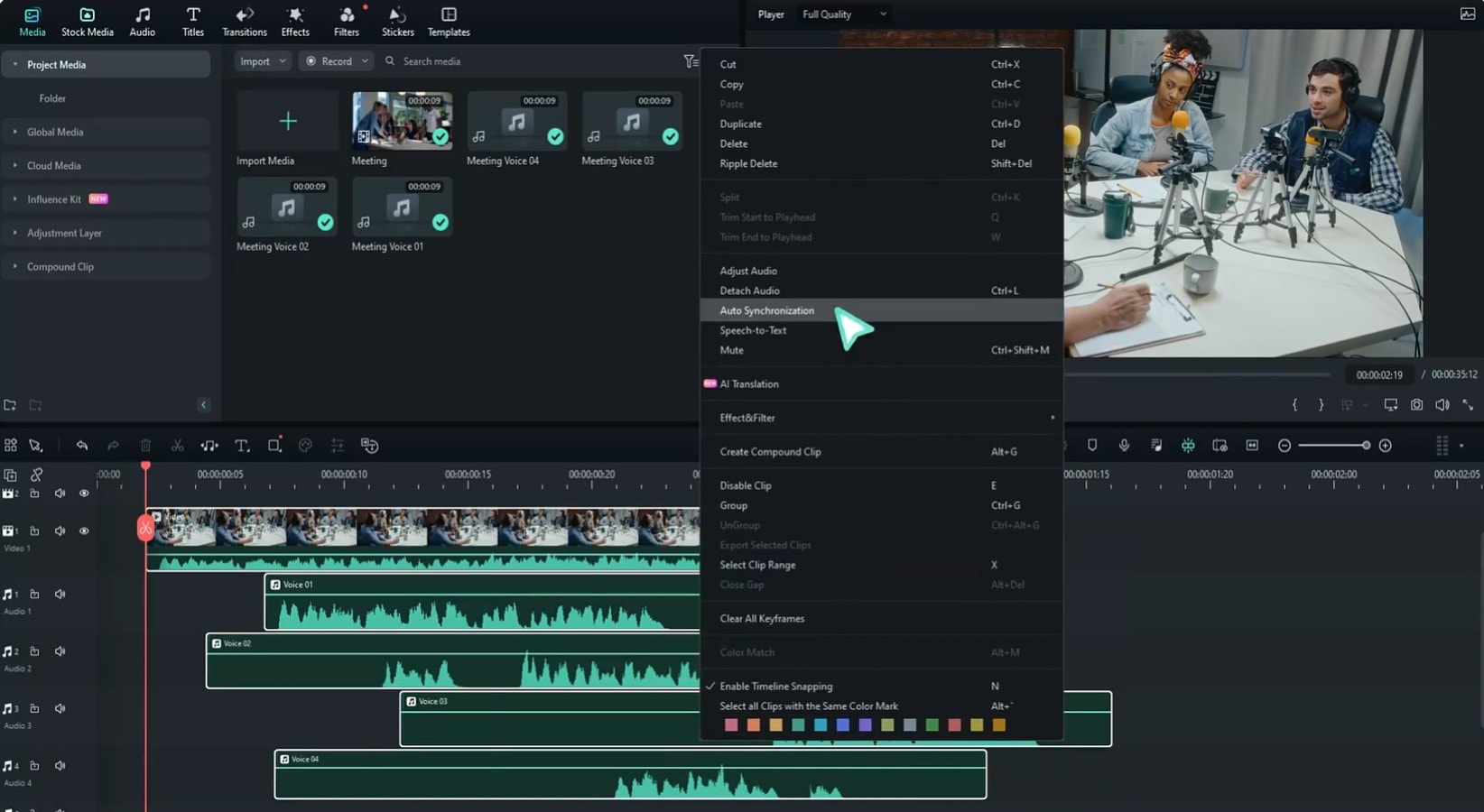
Task: Click the add track icon above track headers
Action: (x=10, y=475)
